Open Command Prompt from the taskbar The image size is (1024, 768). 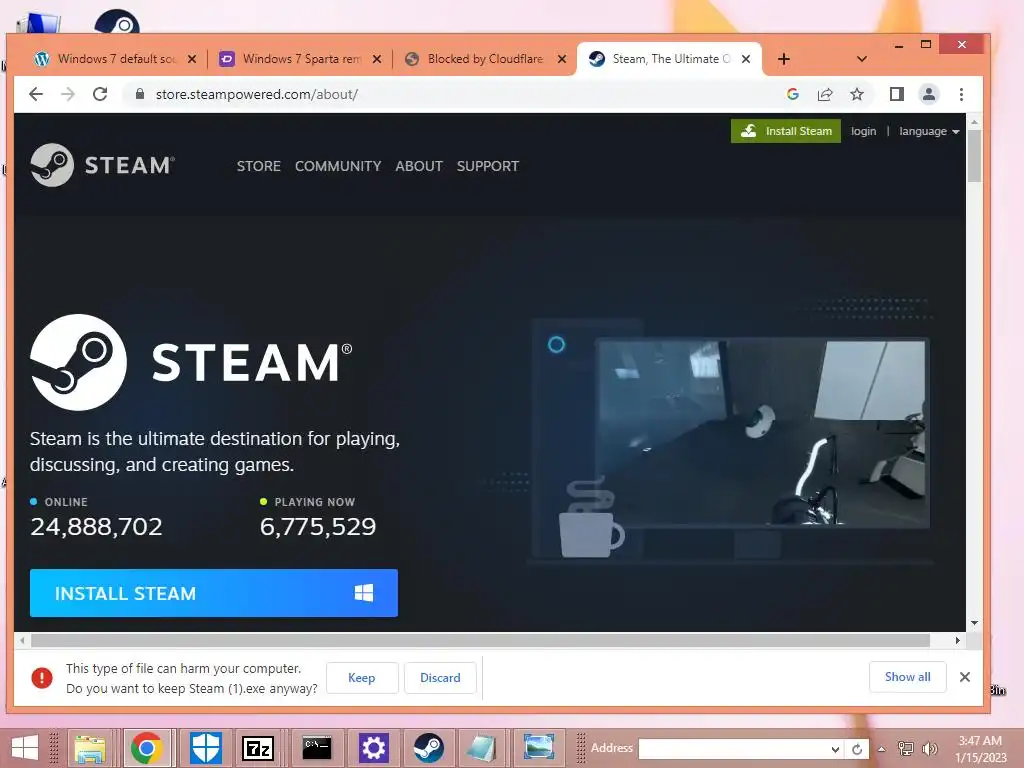point(317,748)
